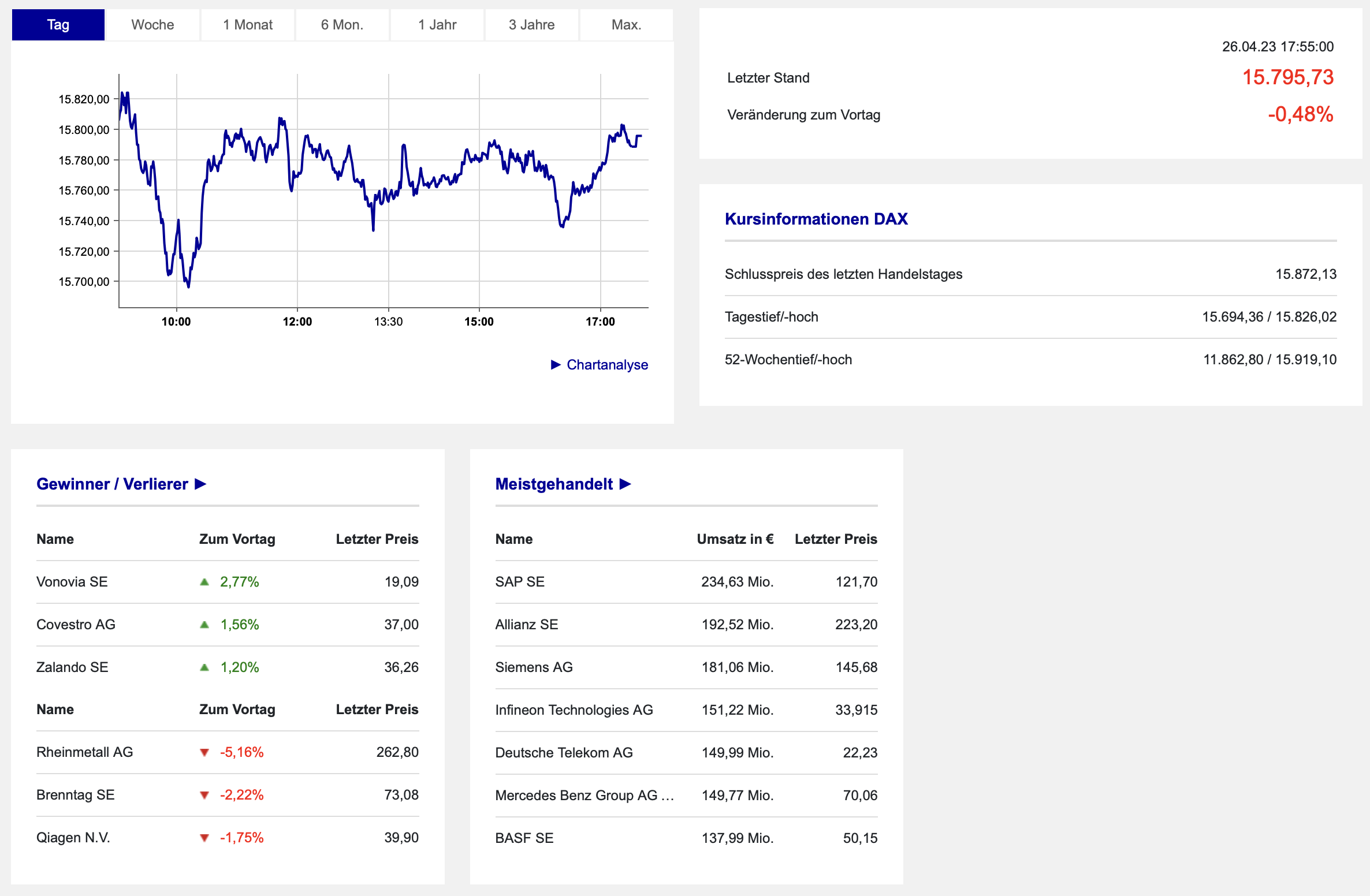Expand the Gewinner / Verlierer arrow
This screenshot has width=1370, height=896.
200,484
